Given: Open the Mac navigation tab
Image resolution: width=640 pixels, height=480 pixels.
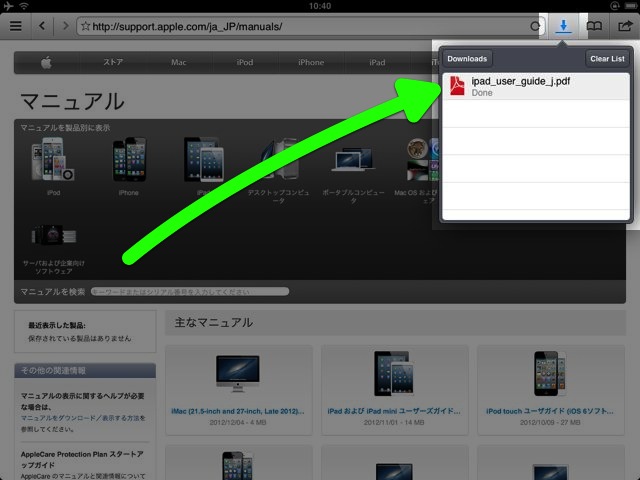Looking at the screenshot, I should point(179,62).
